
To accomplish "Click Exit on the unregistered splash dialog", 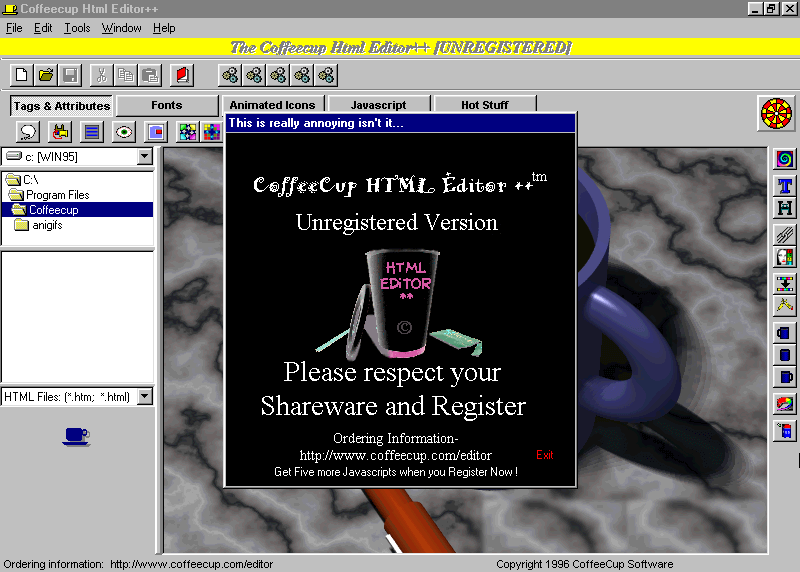I will tap(544, 455).
